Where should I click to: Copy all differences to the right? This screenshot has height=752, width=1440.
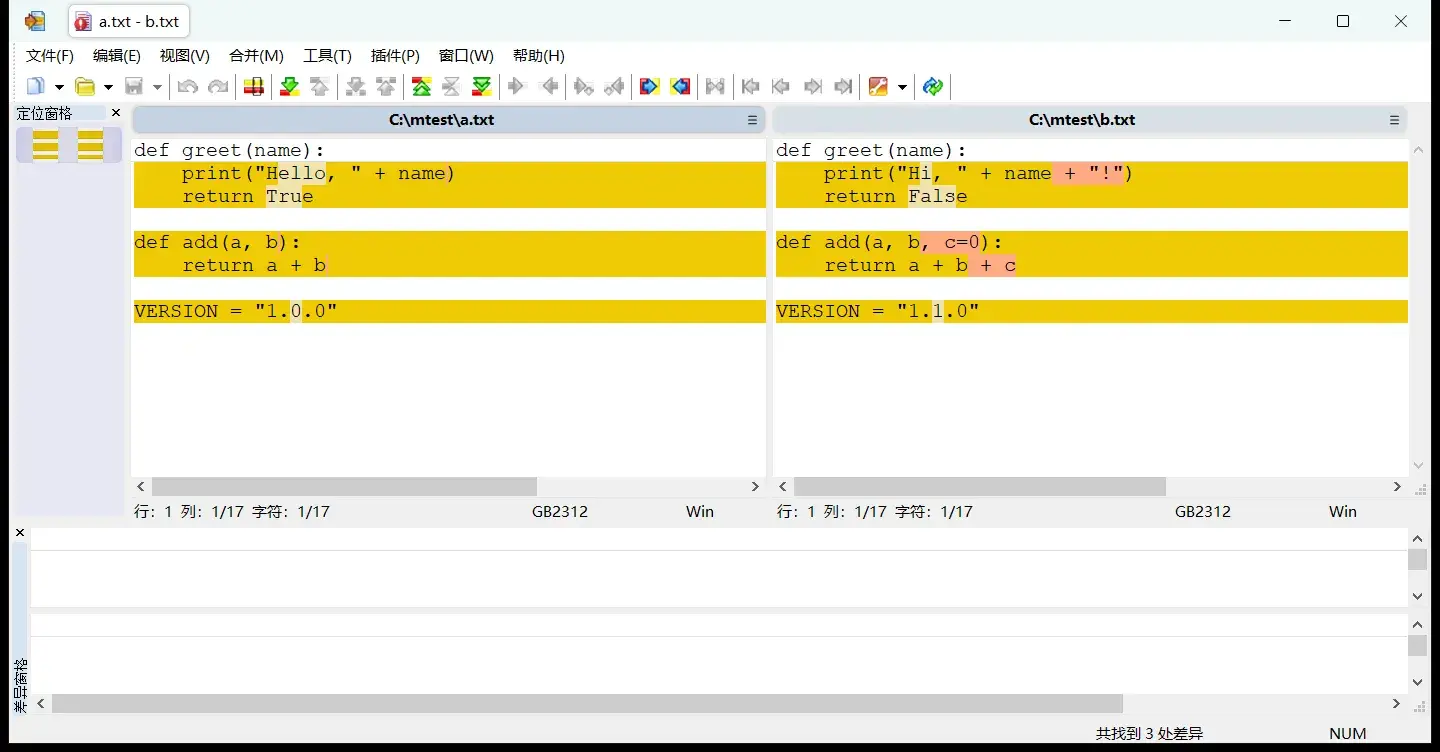(x=650, y=87)
